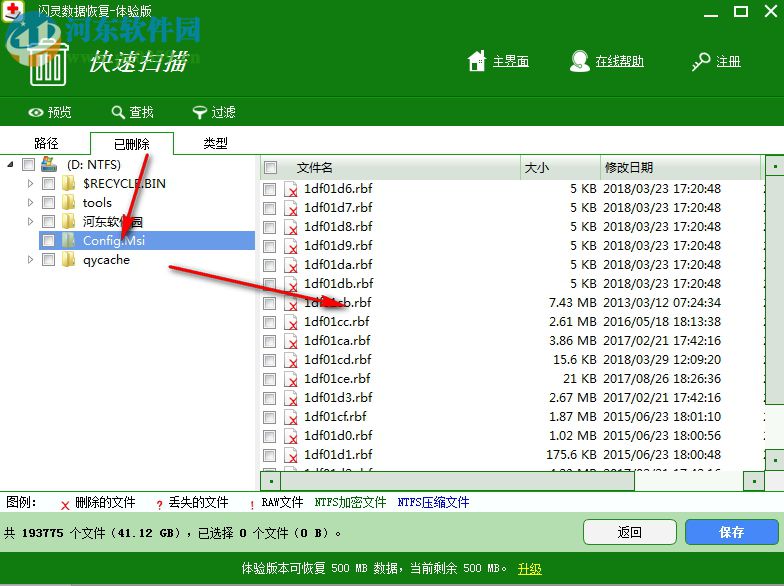Tick the checkbox for 1df01cd.rbf
This screenshot has height=586, width=784.
click(270, 360)
